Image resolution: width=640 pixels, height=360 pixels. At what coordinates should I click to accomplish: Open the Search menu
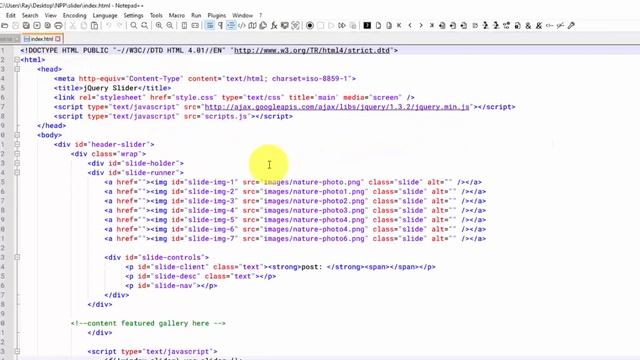30,15
